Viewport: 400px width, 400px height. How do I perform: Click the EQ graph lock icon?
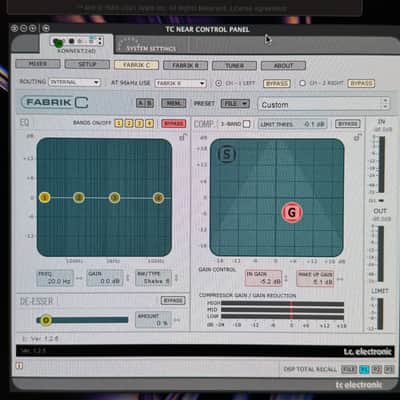[183, 137]
